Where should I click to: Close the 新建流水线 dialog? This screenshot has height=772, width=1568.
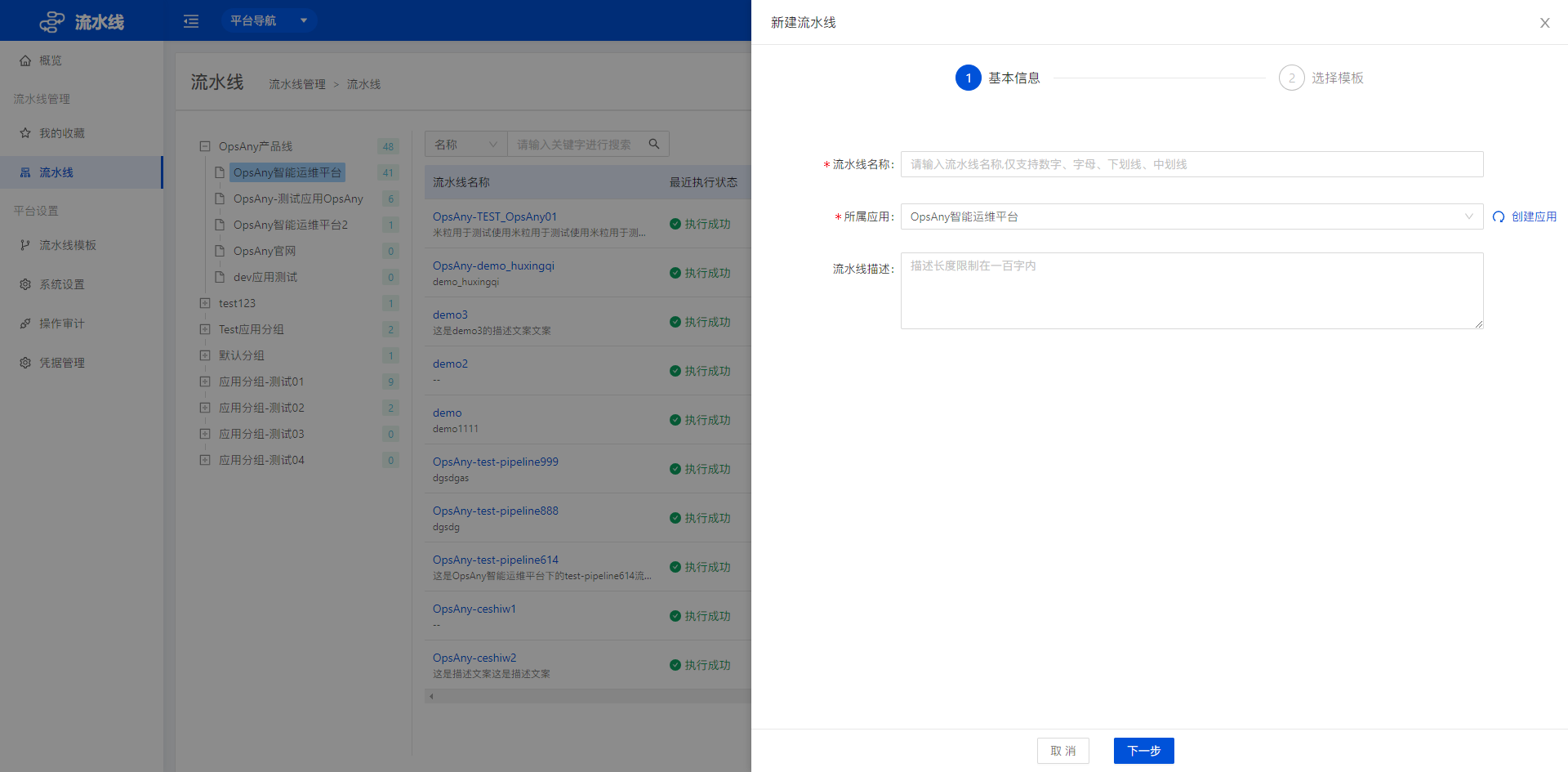click(x=1544, y=23)
